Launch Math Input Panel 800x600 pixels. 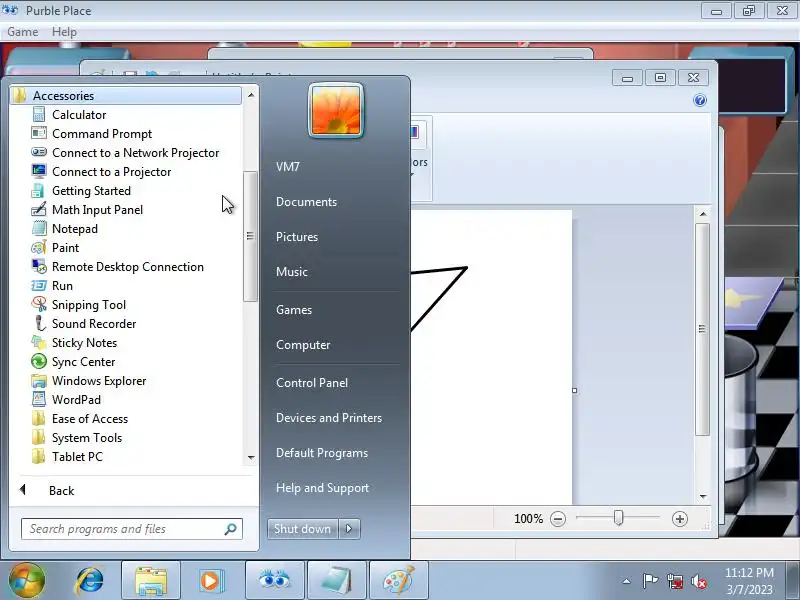(x=97, y=210)
